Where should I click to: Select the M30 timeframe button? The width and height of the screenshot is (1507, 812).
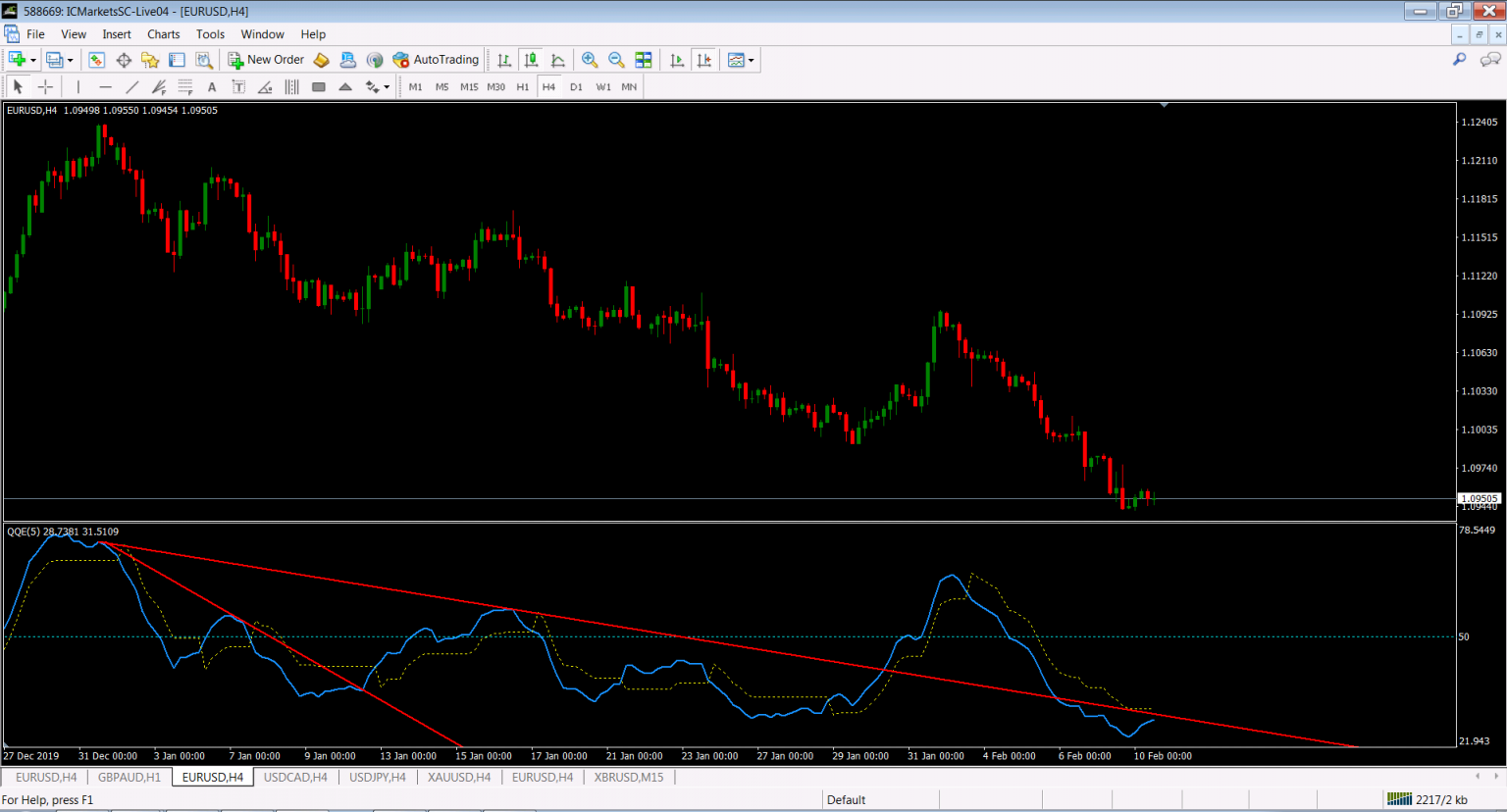click(x=496, y=87)
